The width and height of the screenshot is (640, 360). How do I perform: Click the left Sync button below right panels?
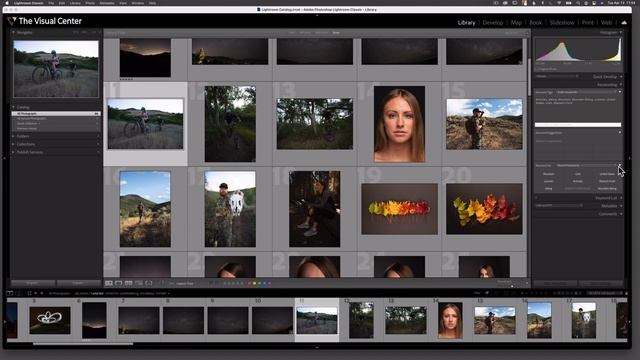[x=556, y=283]
